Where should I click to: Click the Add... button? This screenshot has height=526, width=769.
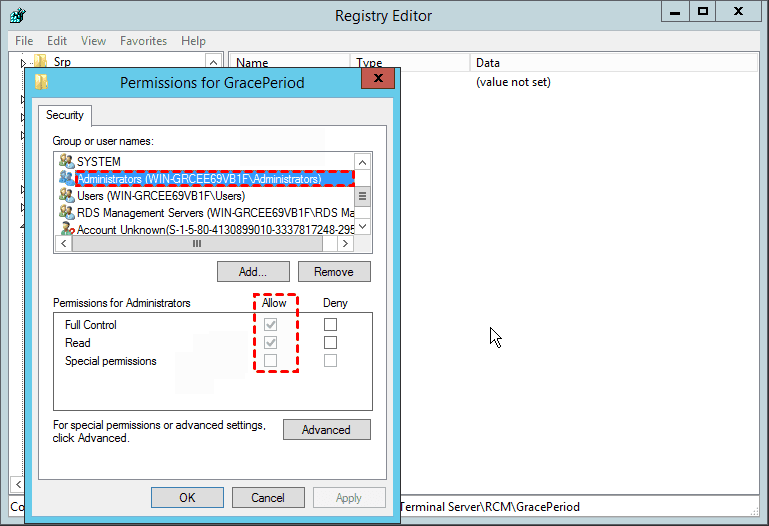[x=253, y=272]
